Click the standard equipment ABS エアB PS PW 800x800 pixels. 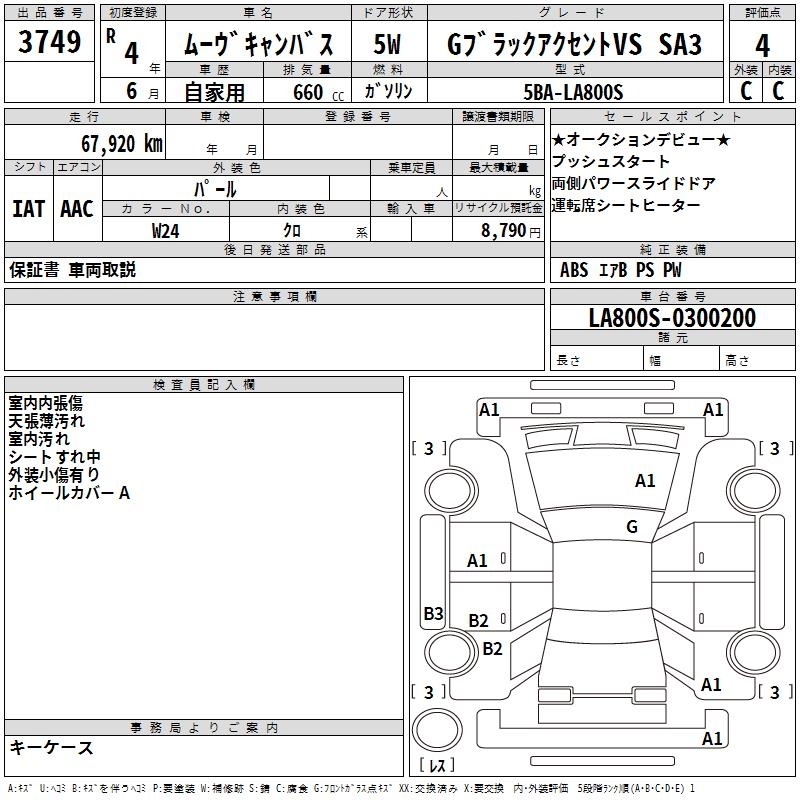620,270
